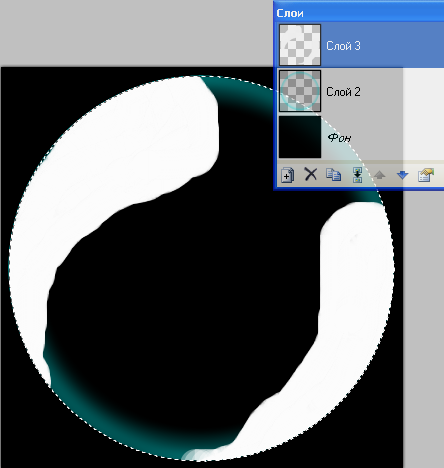444x468 pixels.
Task: Add a new layer
Action: [287, 175]
